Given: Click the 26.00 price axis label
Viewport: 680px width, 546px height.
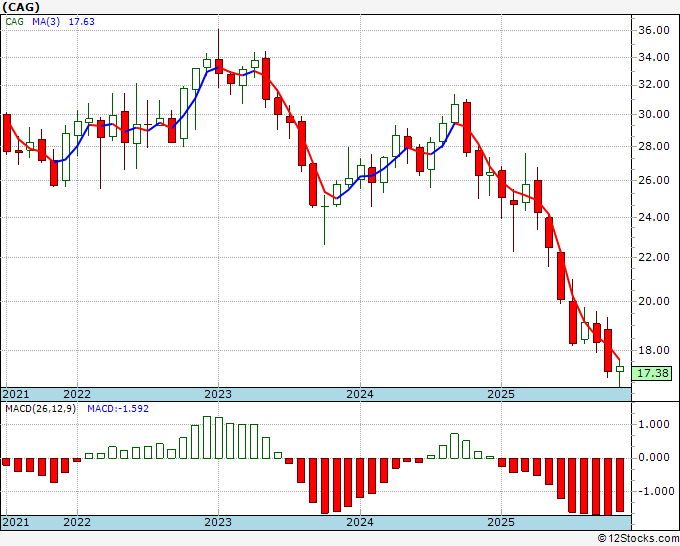Looking at the screenshot, I should tap(654, 180).
